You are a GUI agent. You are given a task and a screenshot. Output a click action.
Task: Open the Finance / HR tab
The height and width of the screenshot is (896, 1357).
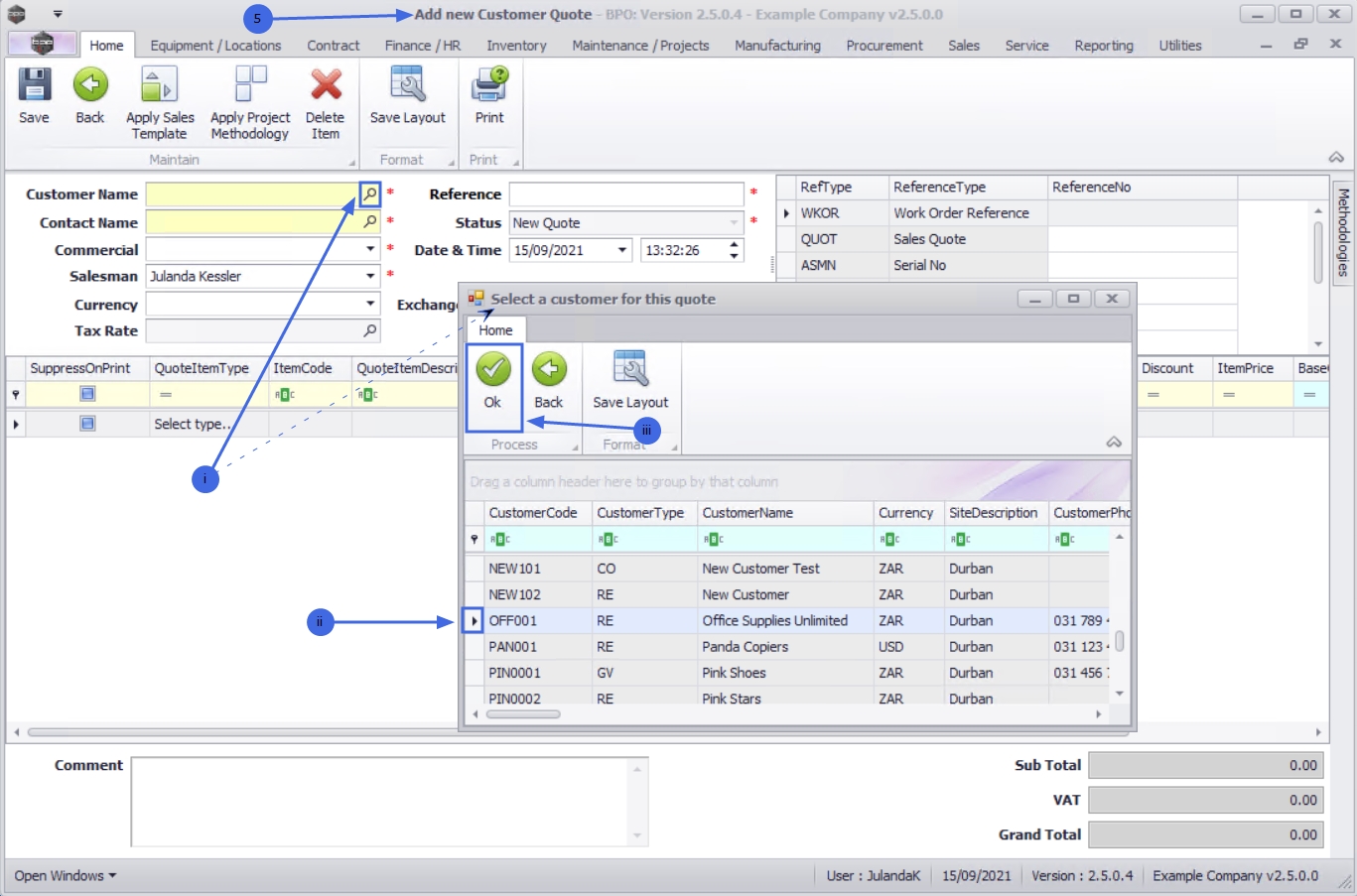coord(423,45)
